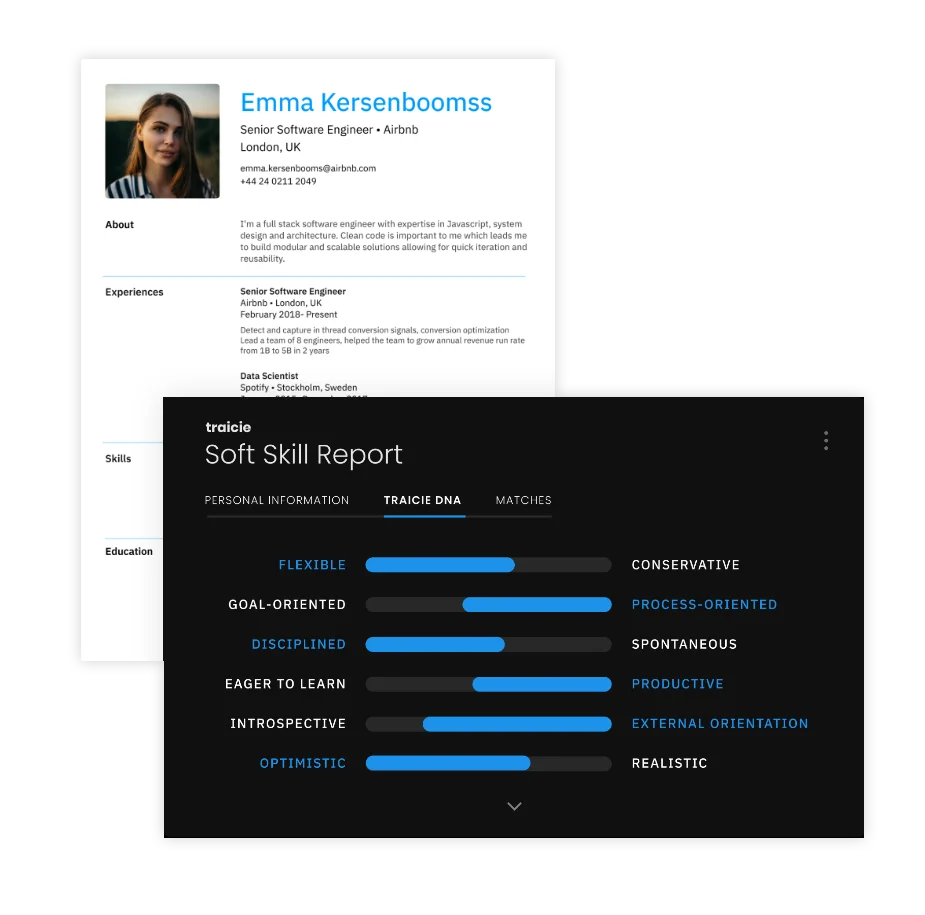Click the Goal-oriented–Process-oriented trait bar
Viewport: 925px width, 915px height.
point(488,605)
